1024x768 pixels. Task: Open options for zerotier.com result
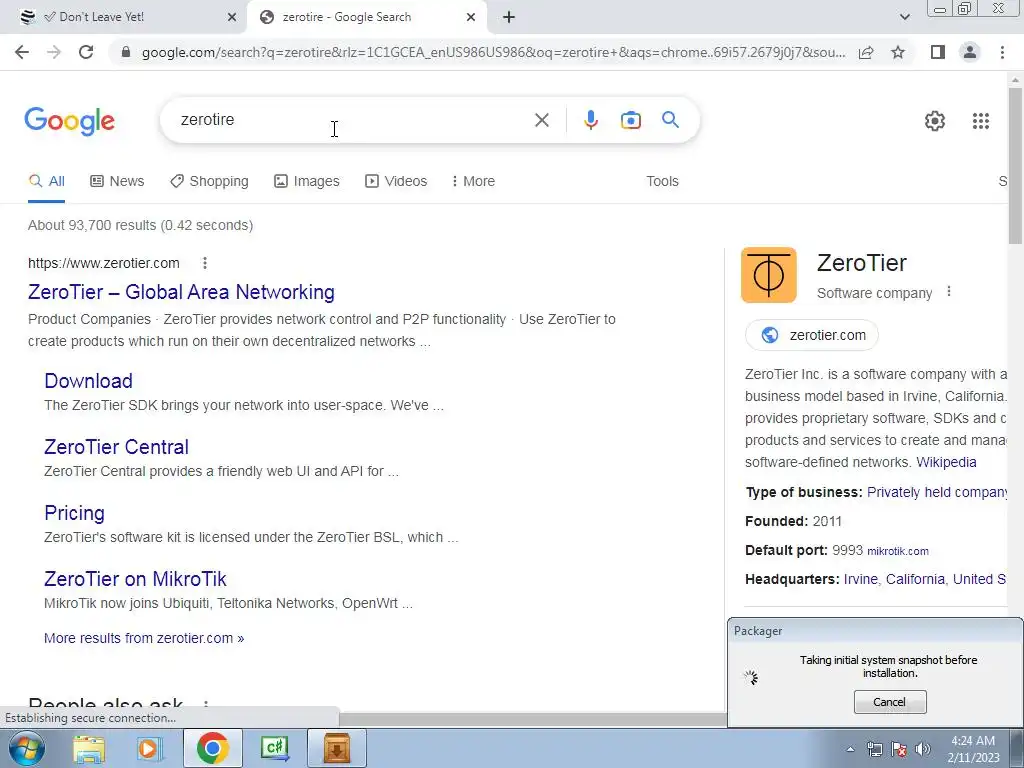pyautogui.click(x=205, y=263)
